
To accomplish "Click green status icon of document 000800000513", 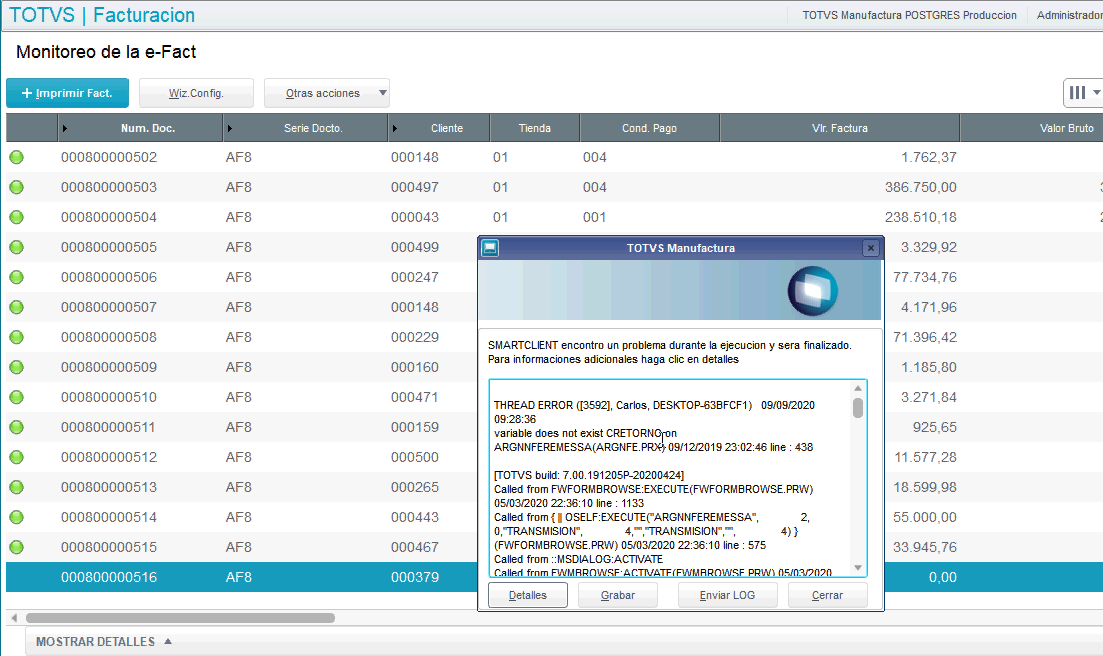I will [x=16, y=487].
